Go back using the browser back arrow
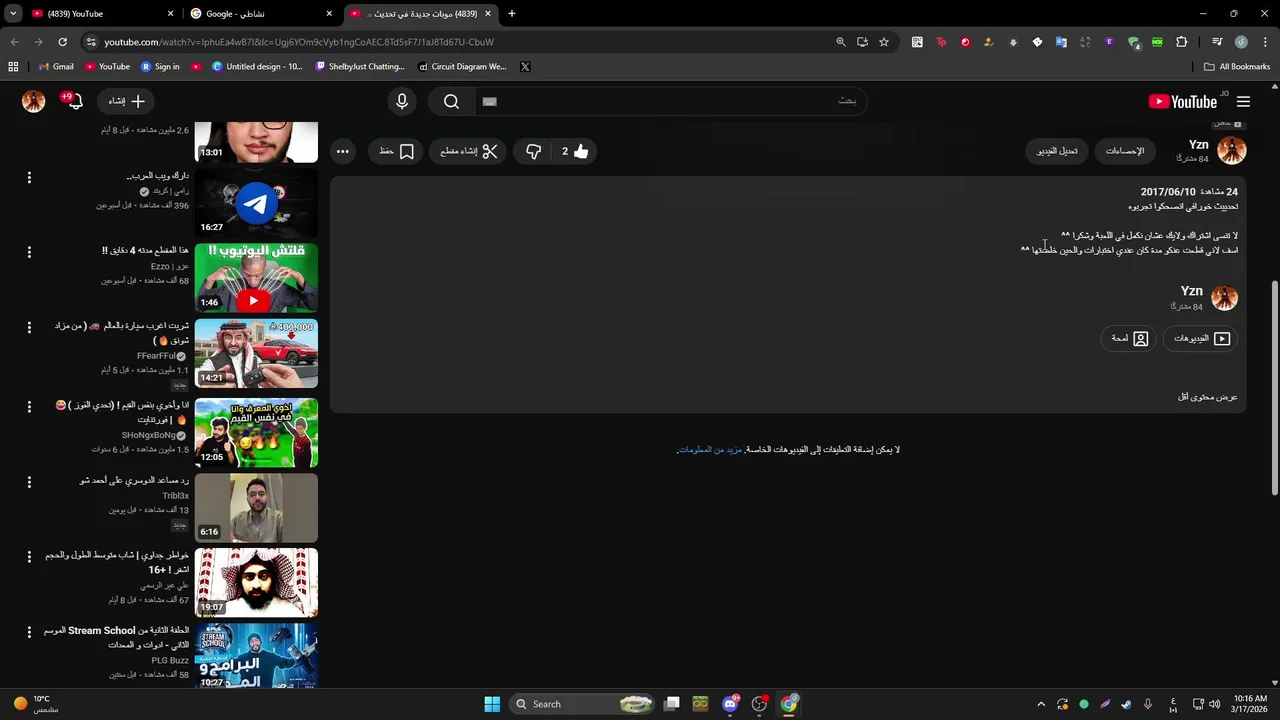This screenshot has width=1280, height=720. [x=14, y=42]
